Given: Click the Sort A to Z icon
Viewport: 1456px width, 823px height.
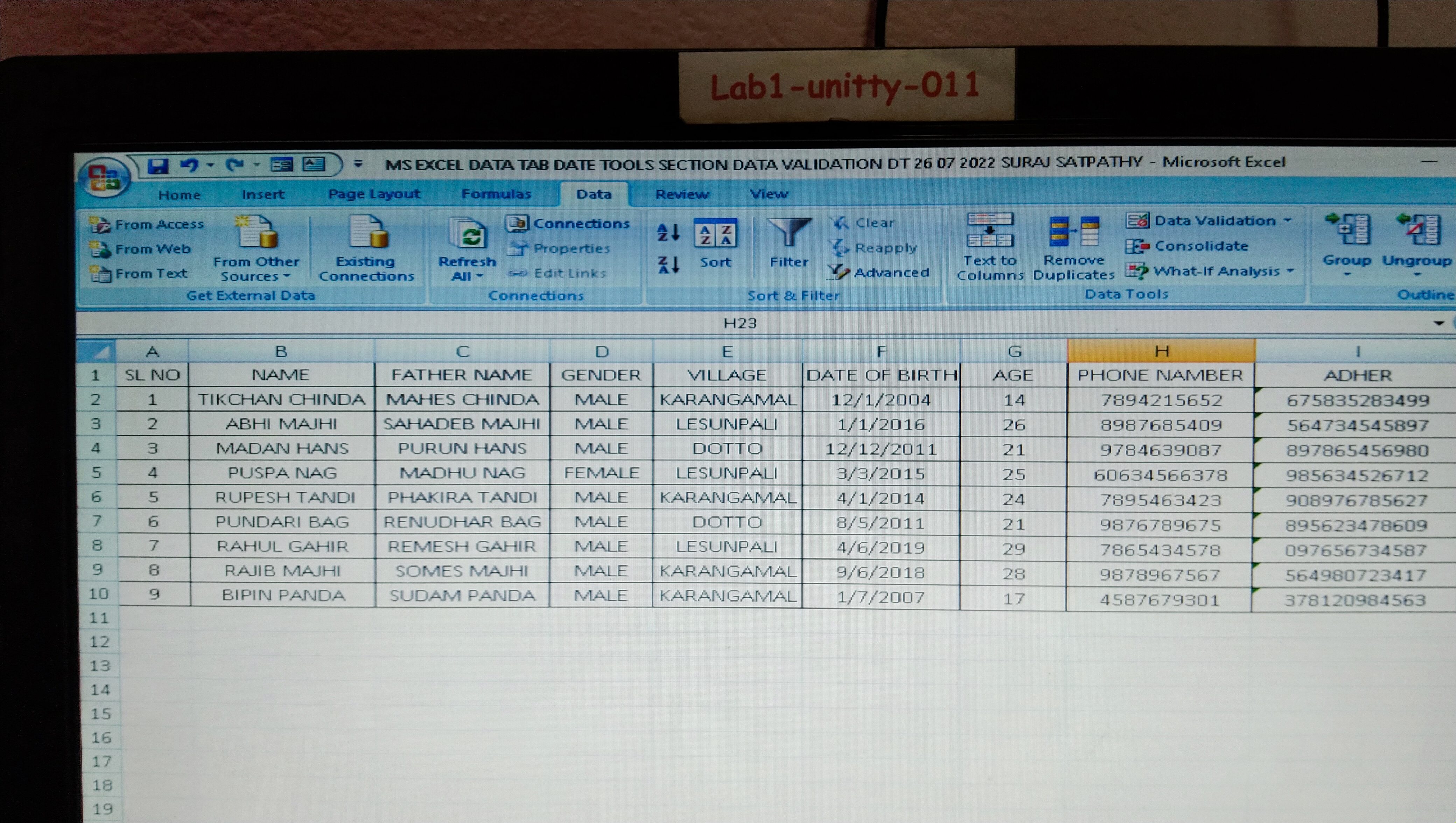Looking at the screenshot, I should (x=668, y=232).
